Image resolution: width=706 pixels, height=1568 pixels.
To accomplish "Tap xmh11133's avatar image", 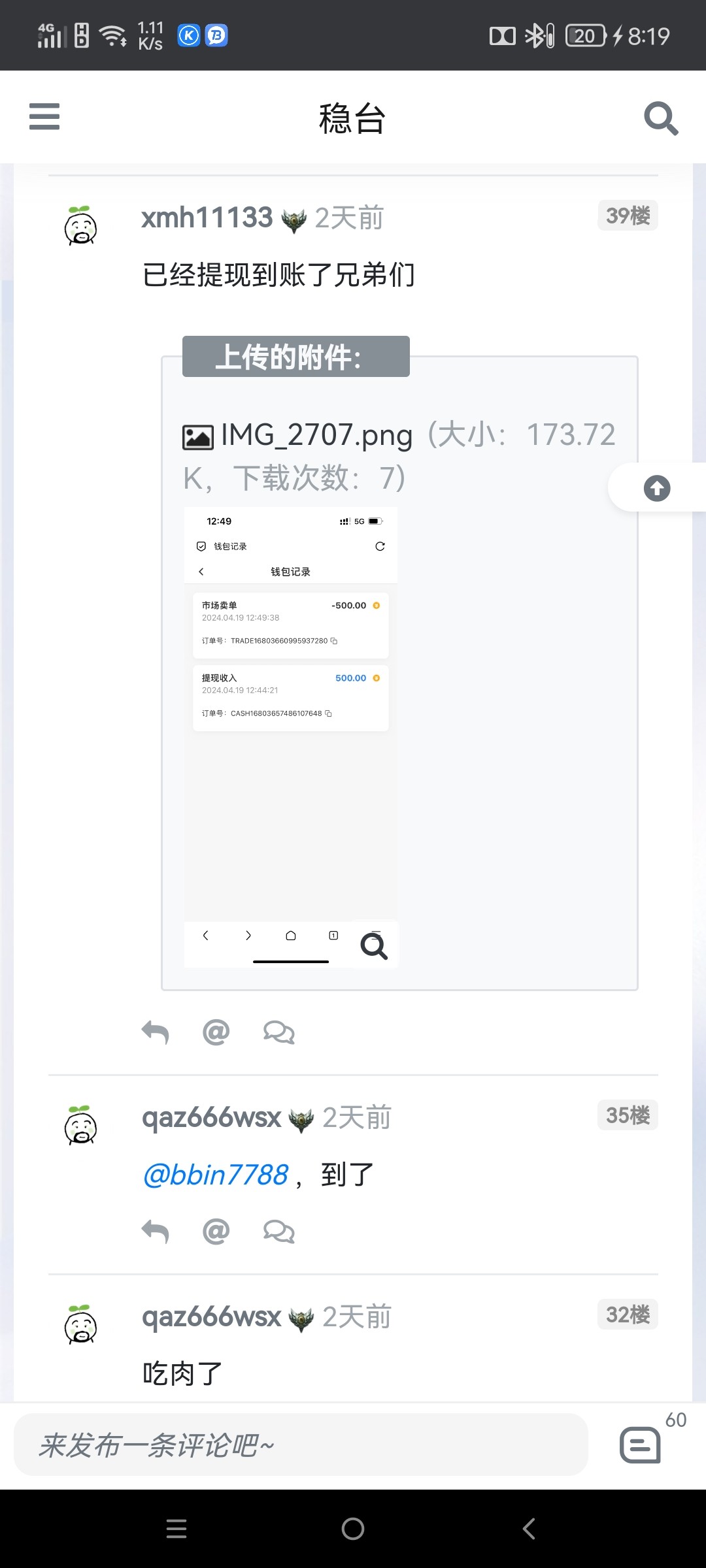I will click(x=81, y=225).
